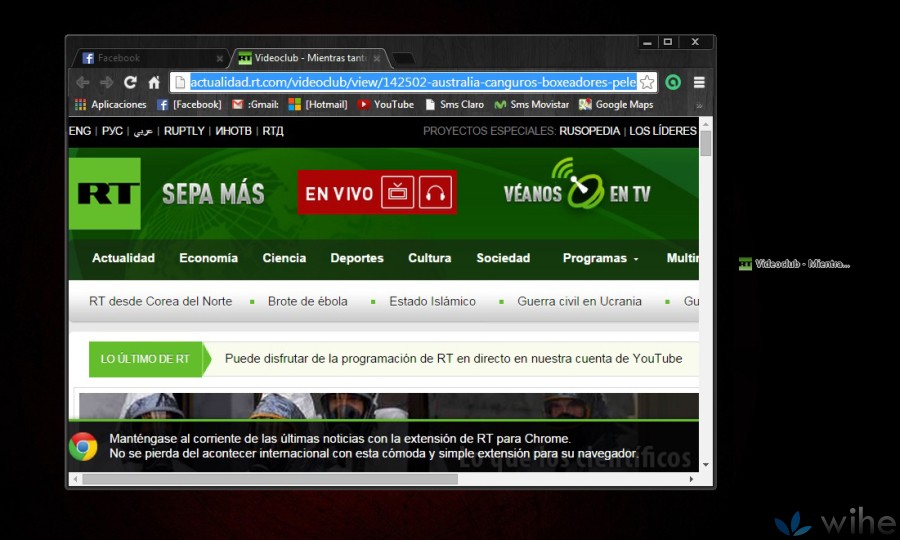Viewport: 900px width, 540px height.
Task: Open Brote de ébola topic
Action: 308,301
